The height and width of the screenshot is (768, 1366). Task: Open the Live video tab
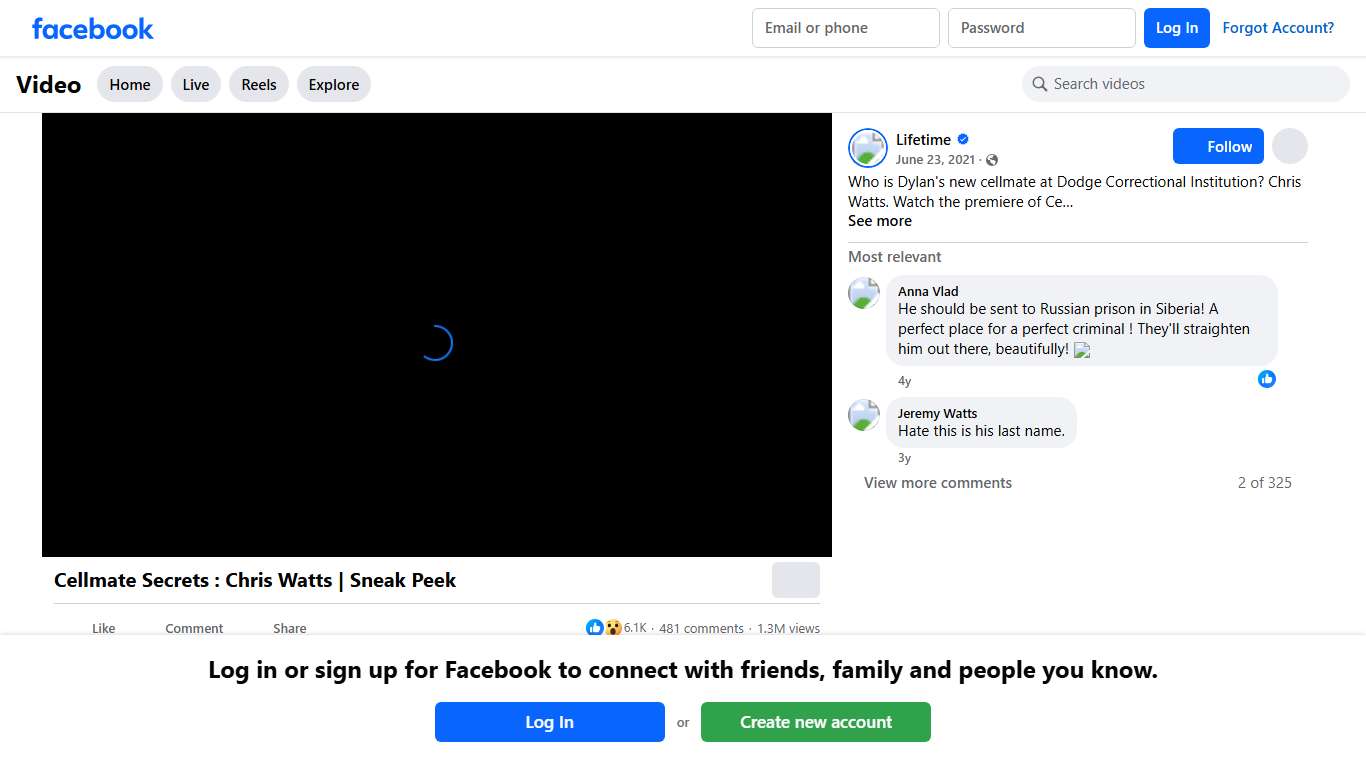196,85
